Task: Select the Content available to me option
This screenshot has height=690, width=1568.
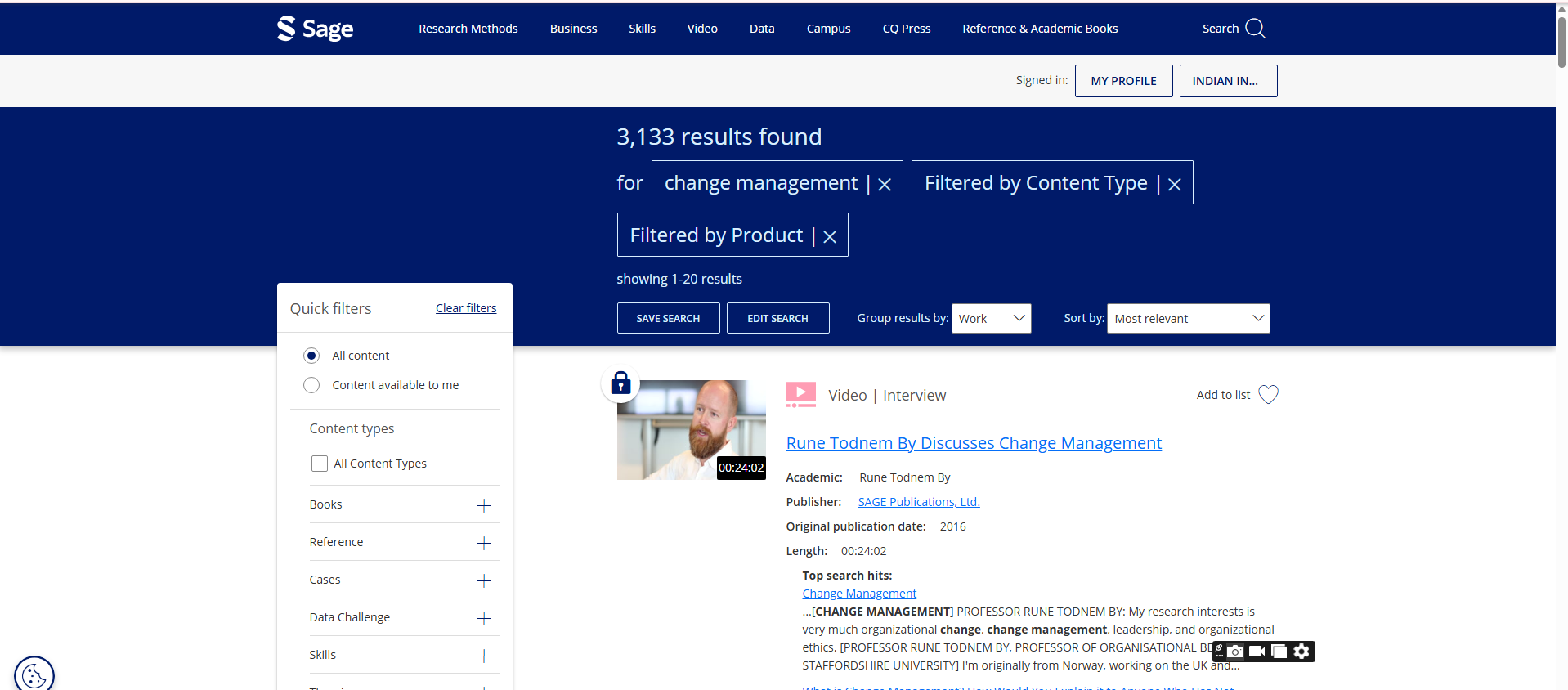Action: pos(311,385)
